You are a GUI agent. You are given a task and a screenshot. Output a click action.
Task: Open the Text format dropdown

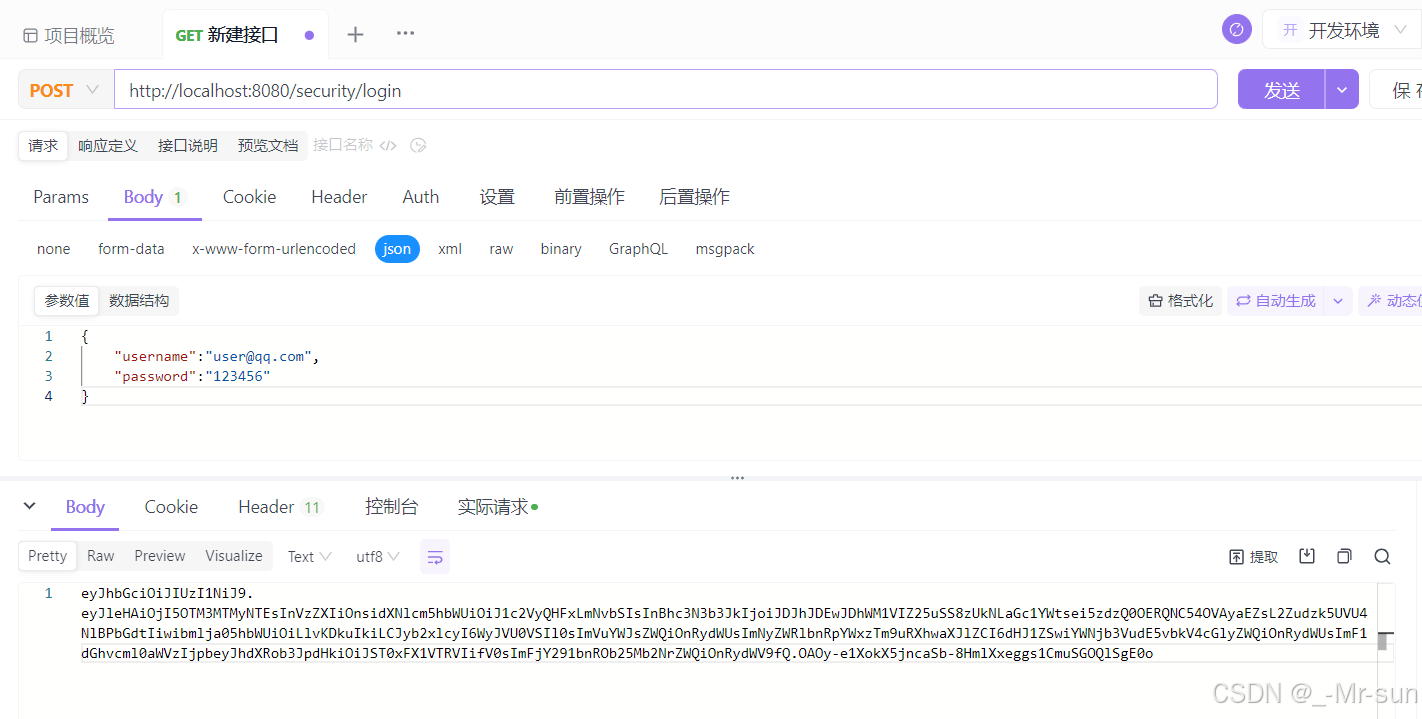coord(309,556)
